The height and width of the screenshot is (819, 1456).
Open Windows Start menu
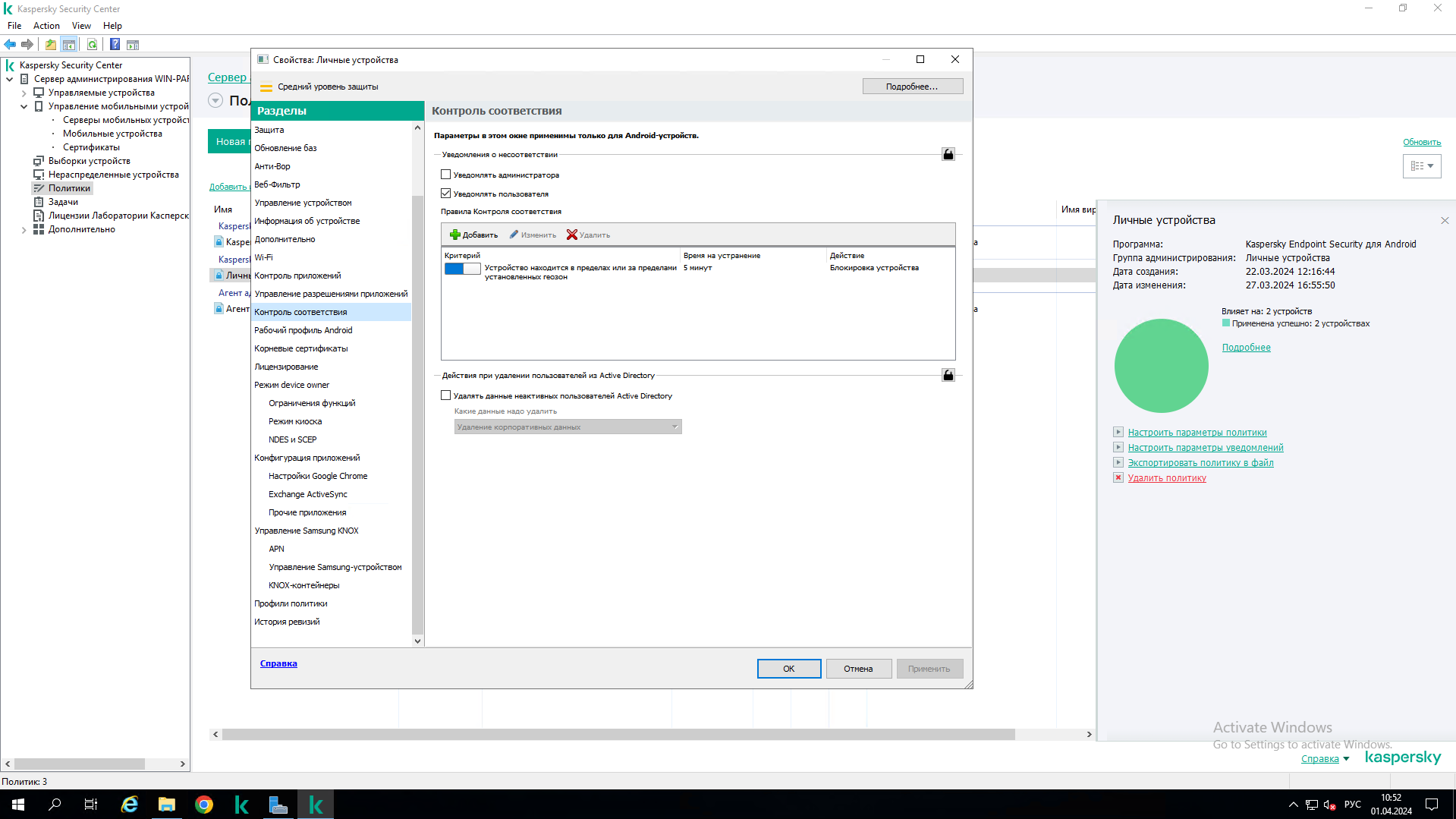[18, 805]
